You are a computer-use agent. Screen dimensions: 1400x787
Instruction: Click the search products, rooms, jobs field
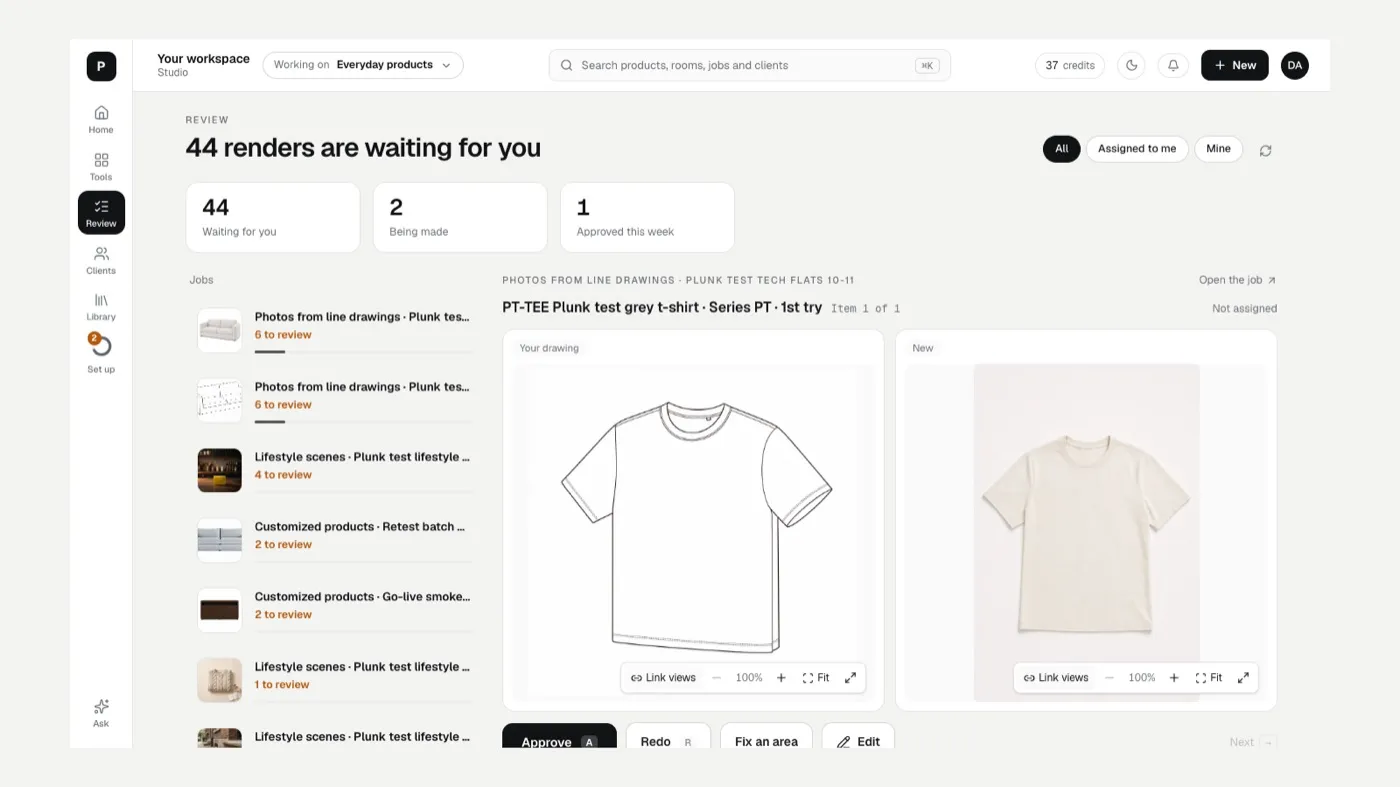click(x=750, y=65)
